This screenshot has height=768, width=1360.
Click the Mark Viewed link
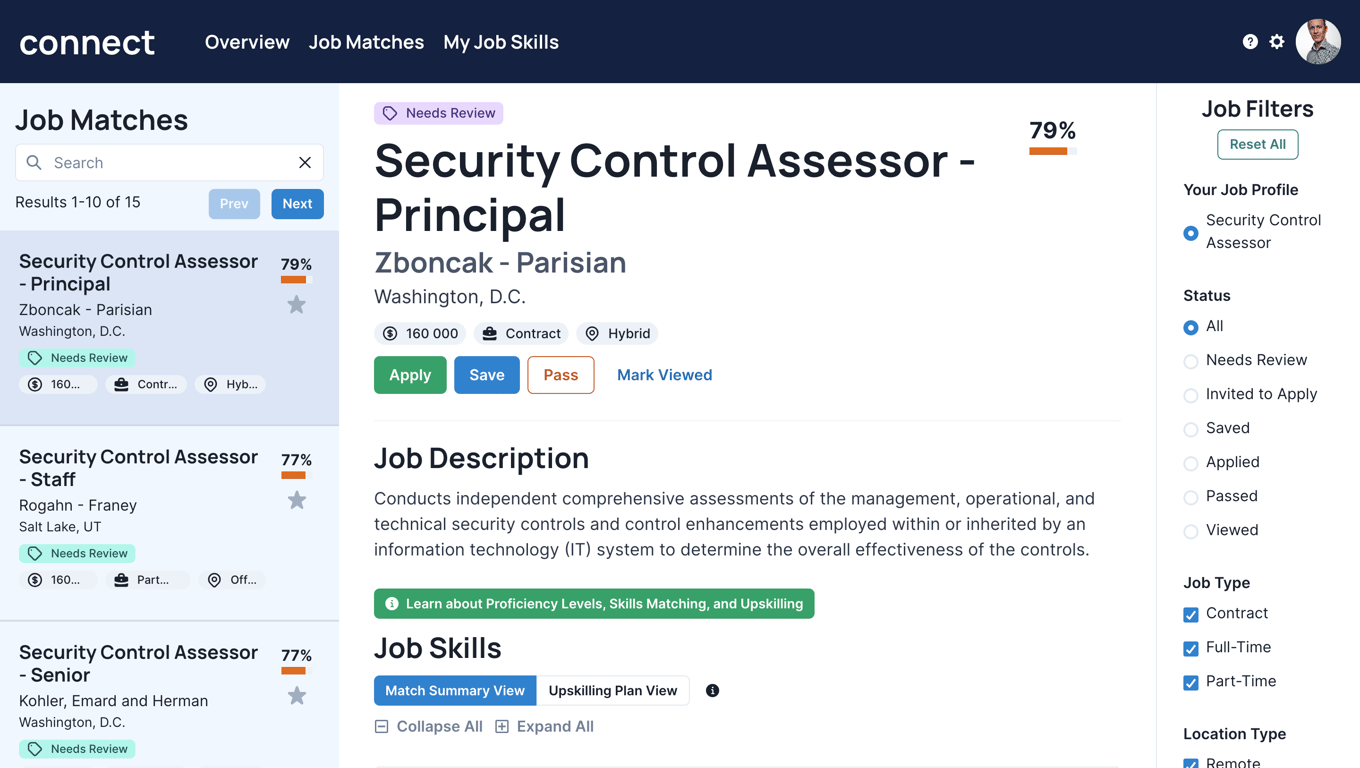click(664, 375)
